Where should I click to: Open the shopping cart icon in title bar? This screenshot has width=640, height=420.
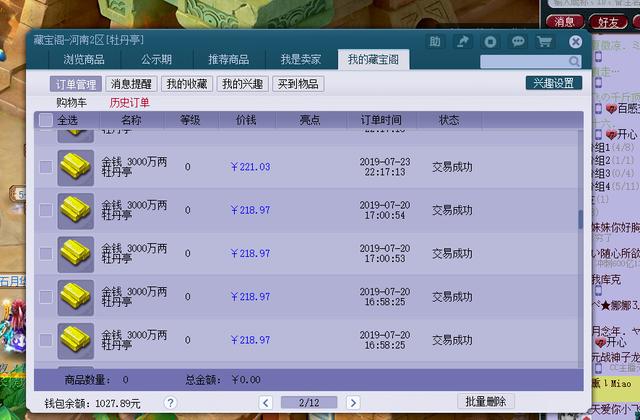pyautogui.click(x=544, y=42)
